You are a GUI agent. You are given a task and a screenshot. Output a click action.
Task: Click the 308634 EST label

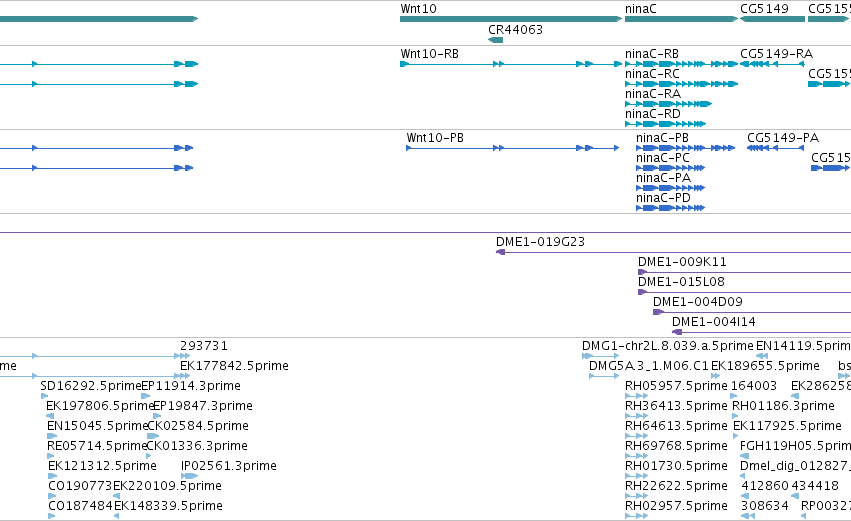pos(765,506)
